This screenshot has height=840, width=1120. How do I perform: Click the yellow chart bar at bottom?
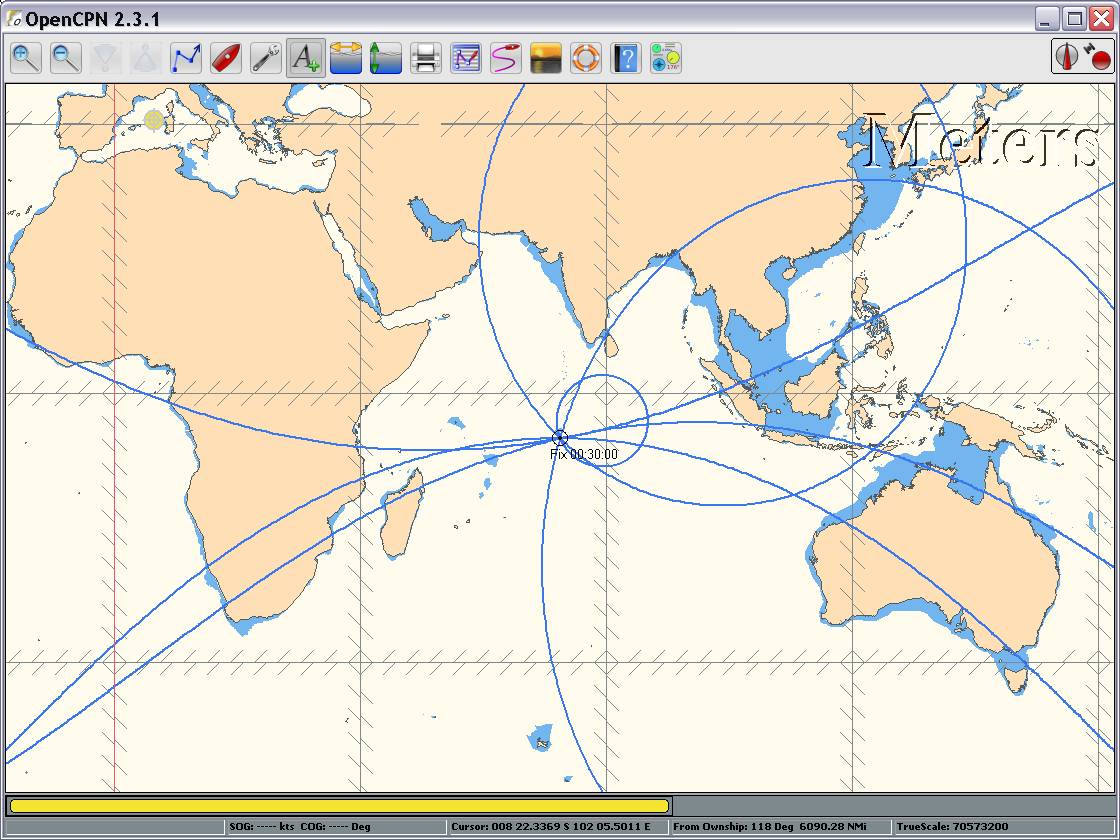pos(339,806)
